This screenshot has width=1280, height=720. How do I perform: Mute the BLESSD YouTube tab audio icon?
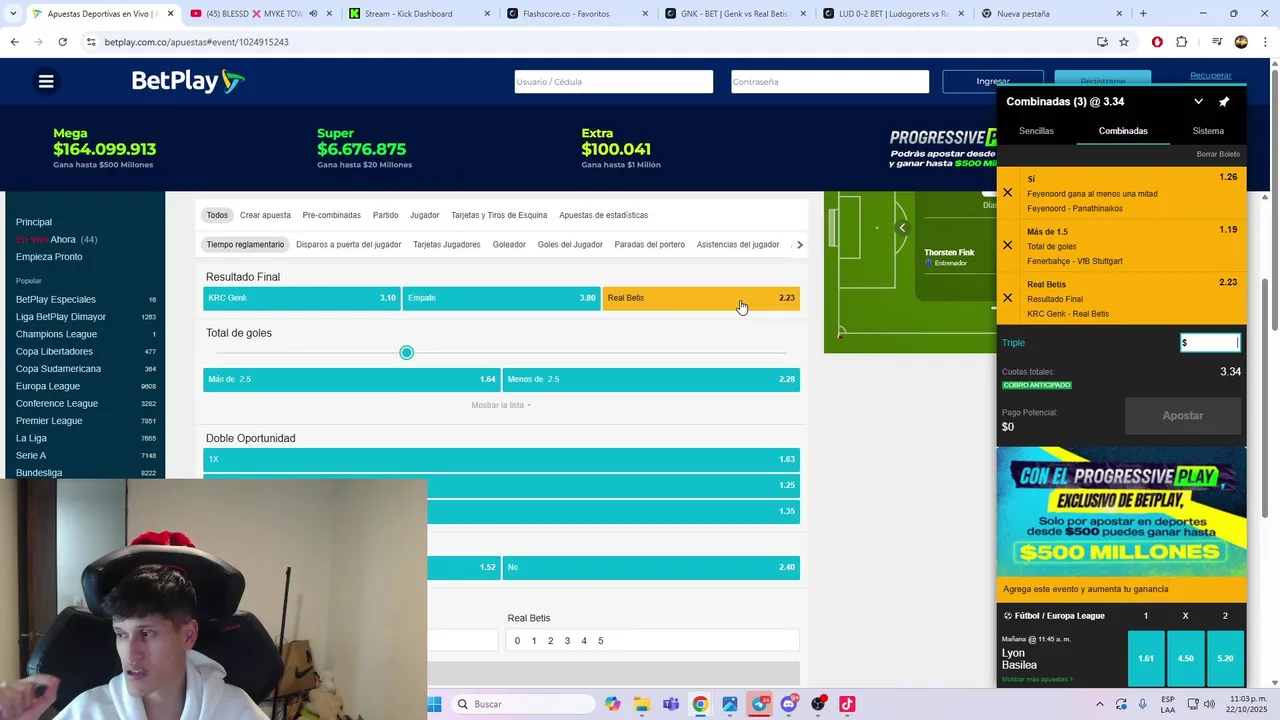click(314, 14)
